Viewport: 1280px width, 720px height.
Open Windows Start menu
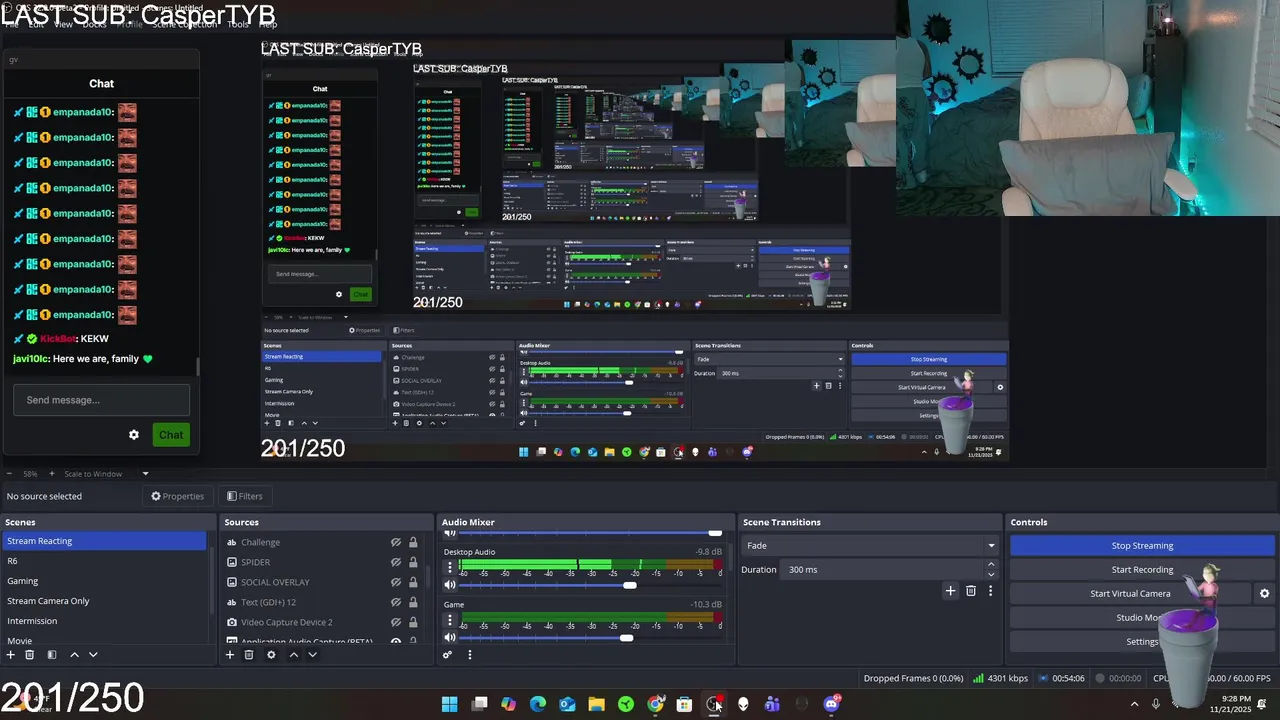point(450,704)
